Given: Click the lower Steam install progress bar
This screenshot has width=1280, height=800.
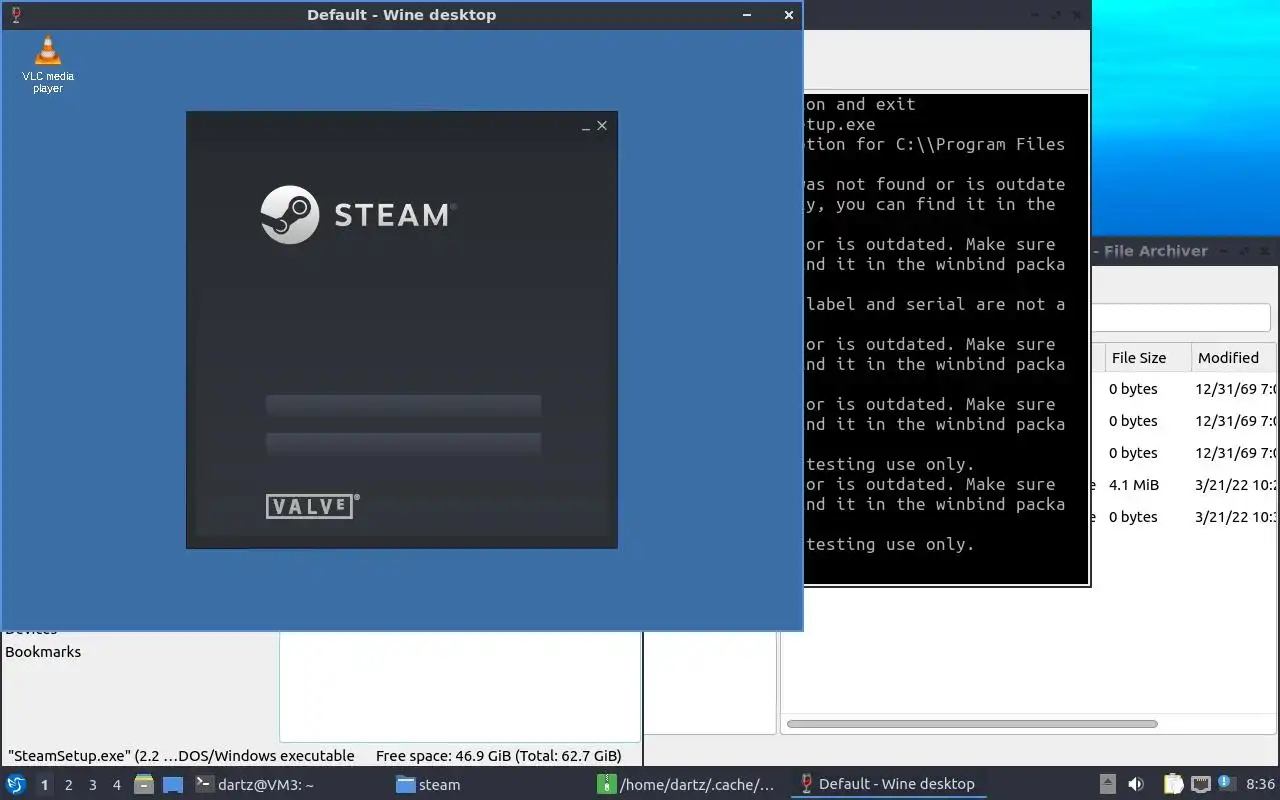Looking at the screenshot, I should 403,443.
